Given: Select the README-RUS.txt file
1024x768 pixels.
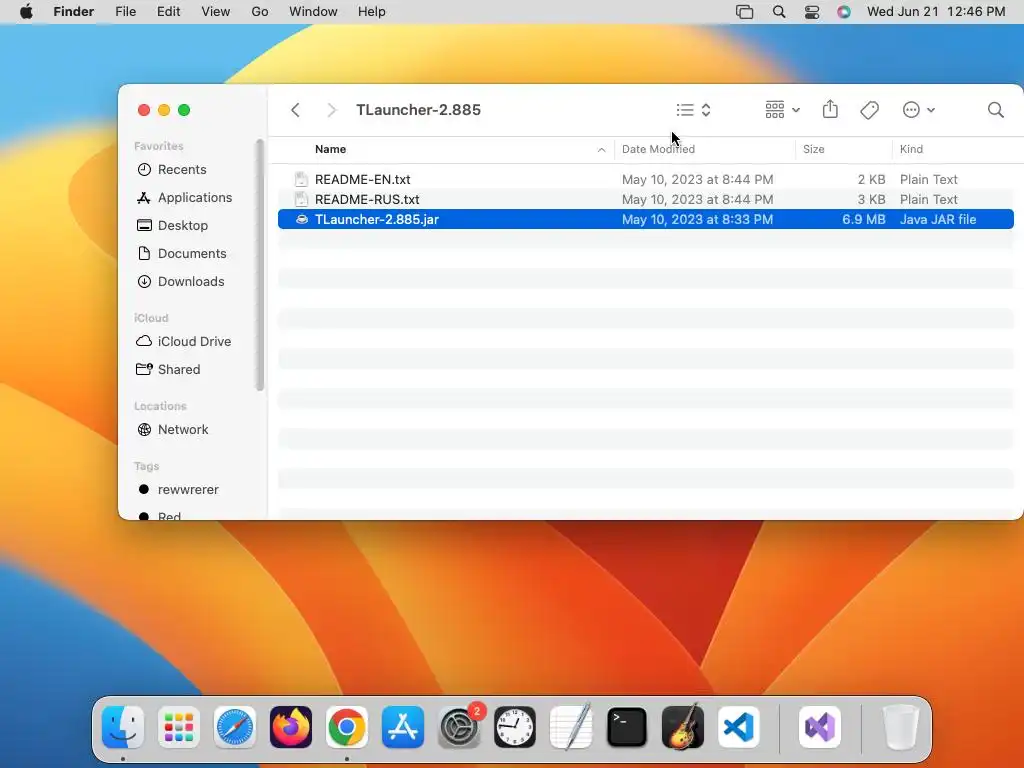Looking at the screenshot, I should pos(645,199).
